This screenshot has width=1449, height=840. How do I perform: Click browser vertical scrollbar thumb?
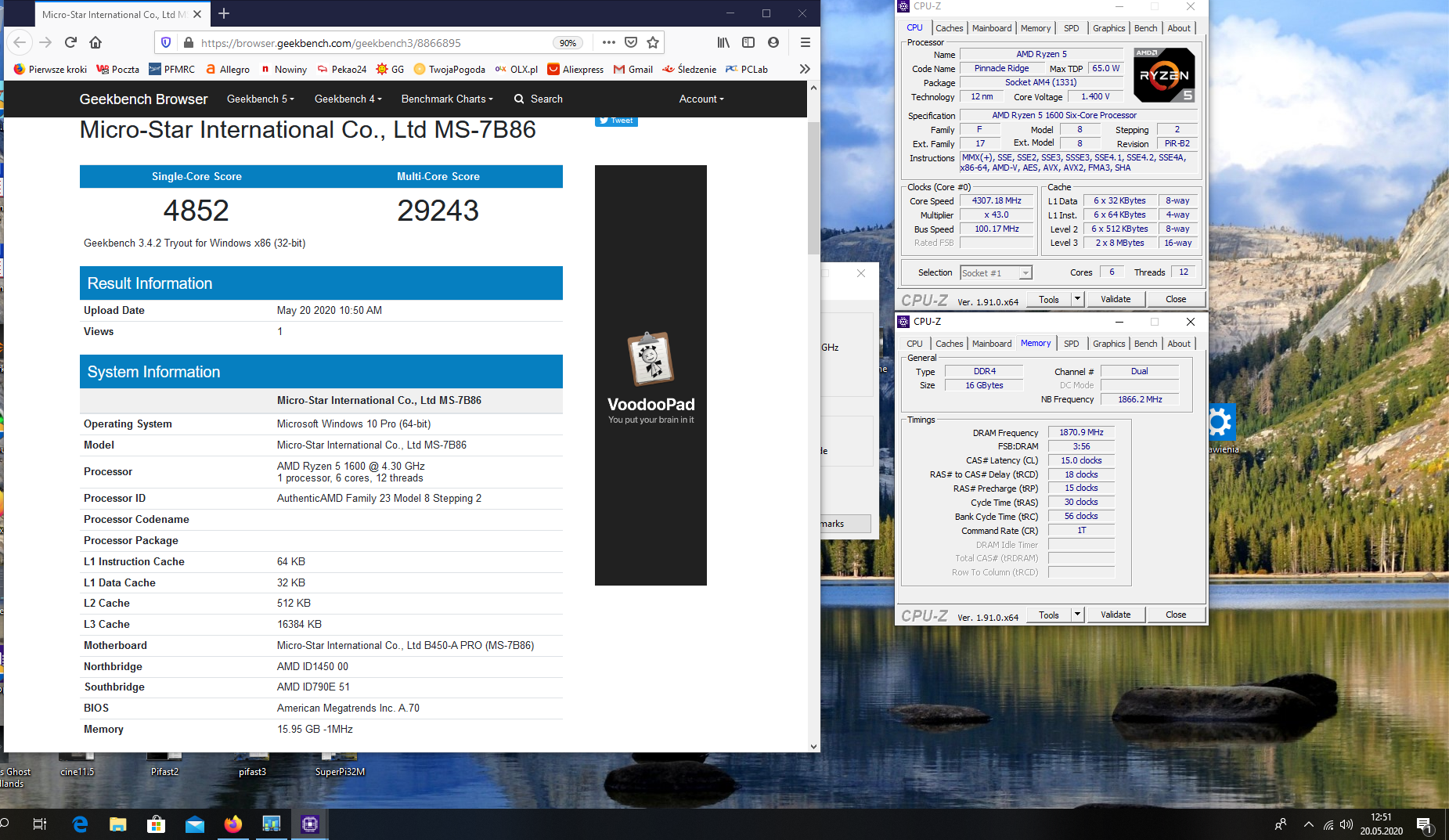coord(813,188)
